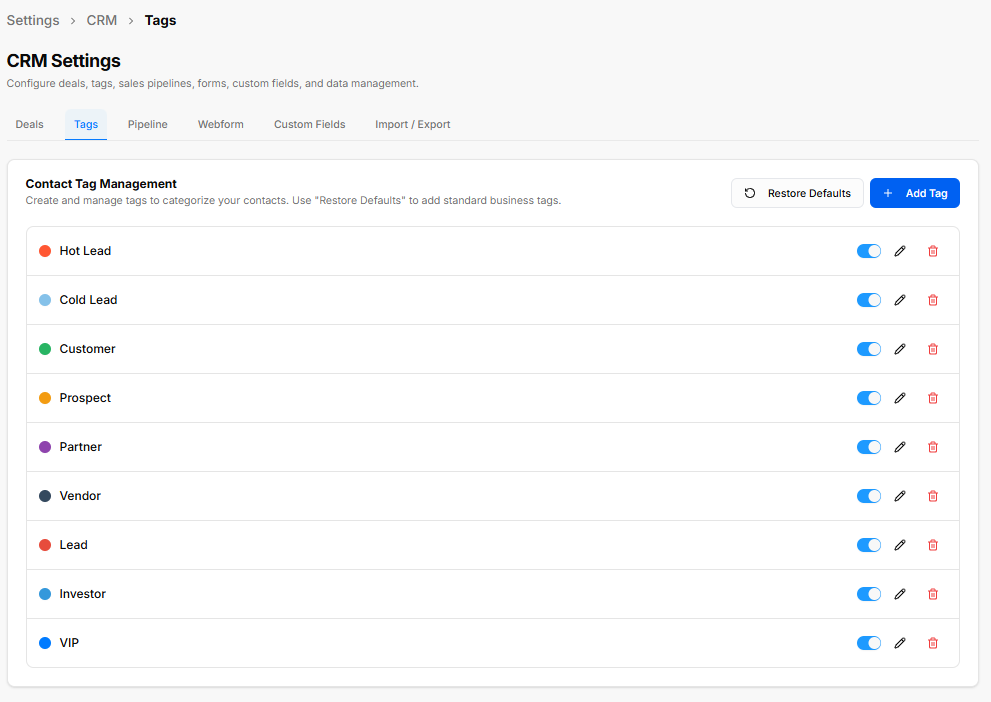This screenshot has width=991, height=702.
Task: Disable the VIP tag switch
Action: tap(869, 643)
